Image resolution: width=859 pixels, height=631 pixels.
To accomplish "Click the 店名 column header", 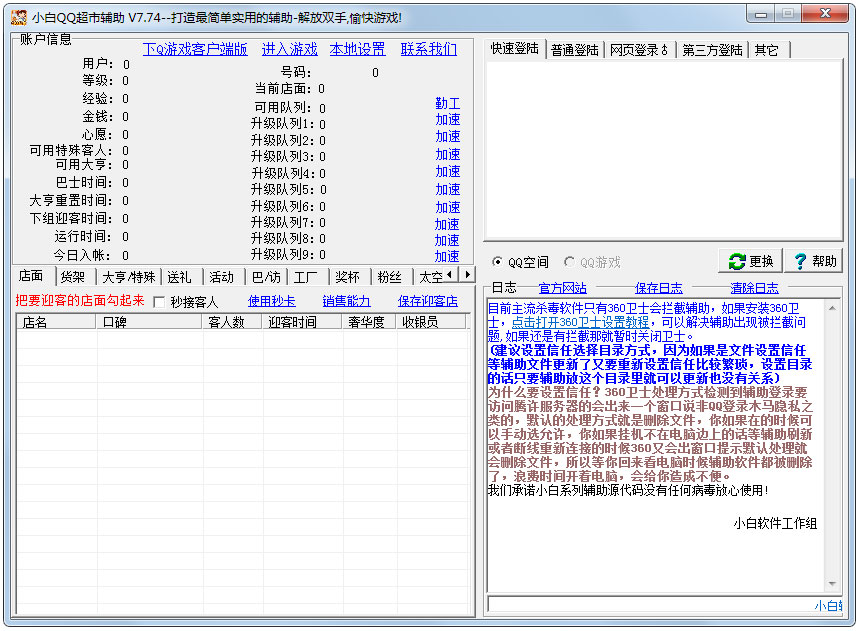I will click(56, 322).
